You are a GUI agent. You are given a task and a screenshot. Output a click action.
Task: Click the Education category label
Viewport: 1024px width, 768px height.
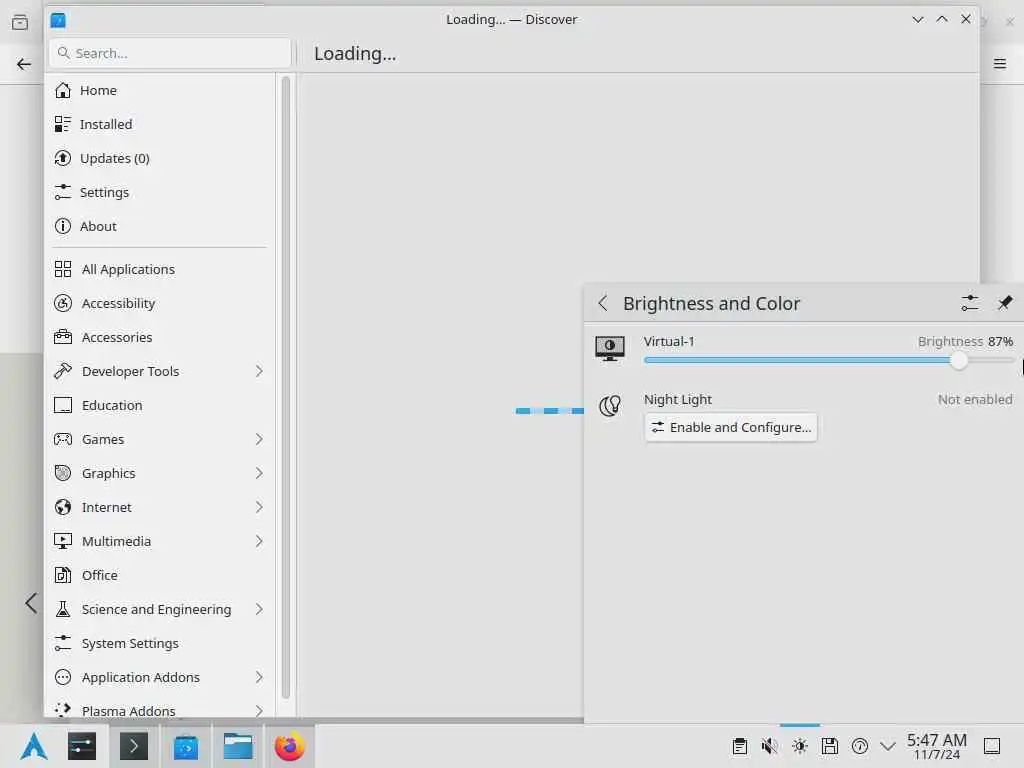coord(112,406)
